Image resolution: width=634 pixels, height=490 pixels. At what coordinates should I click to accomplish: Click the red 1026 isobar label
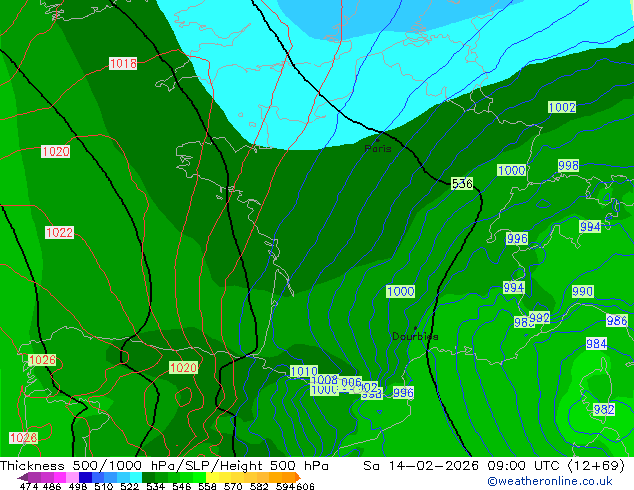pos(42,360)
